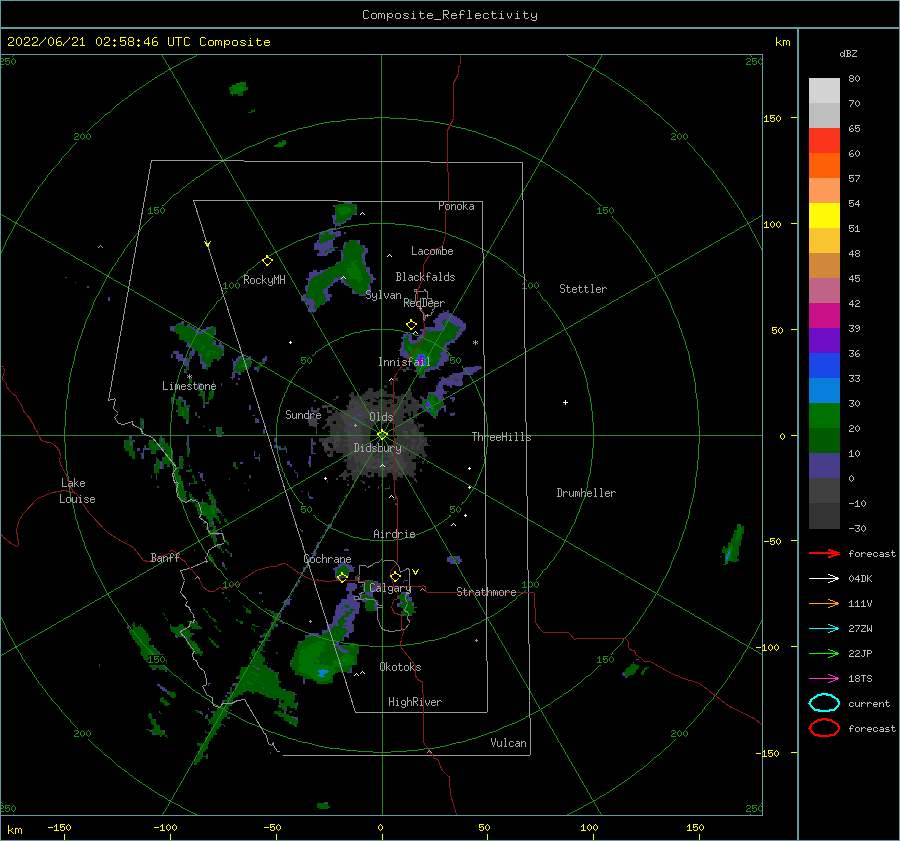Click the red forecast arrow in legend
The height and width of the screenshot is (841, 900).
(824, 553)
